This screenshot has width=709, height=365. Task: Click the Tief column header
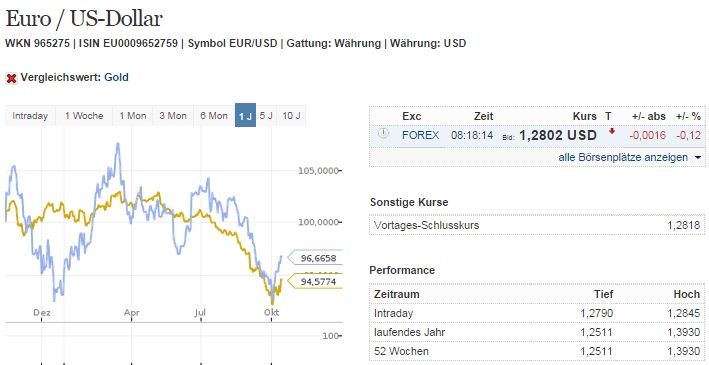603,294
